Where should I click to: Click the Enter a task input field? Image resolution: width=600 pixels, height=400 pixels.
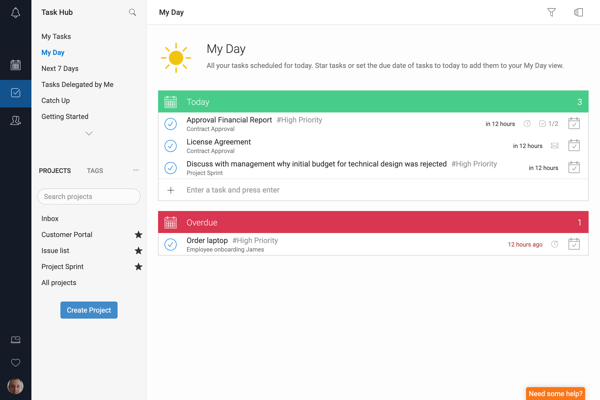(x=373, y=190)
